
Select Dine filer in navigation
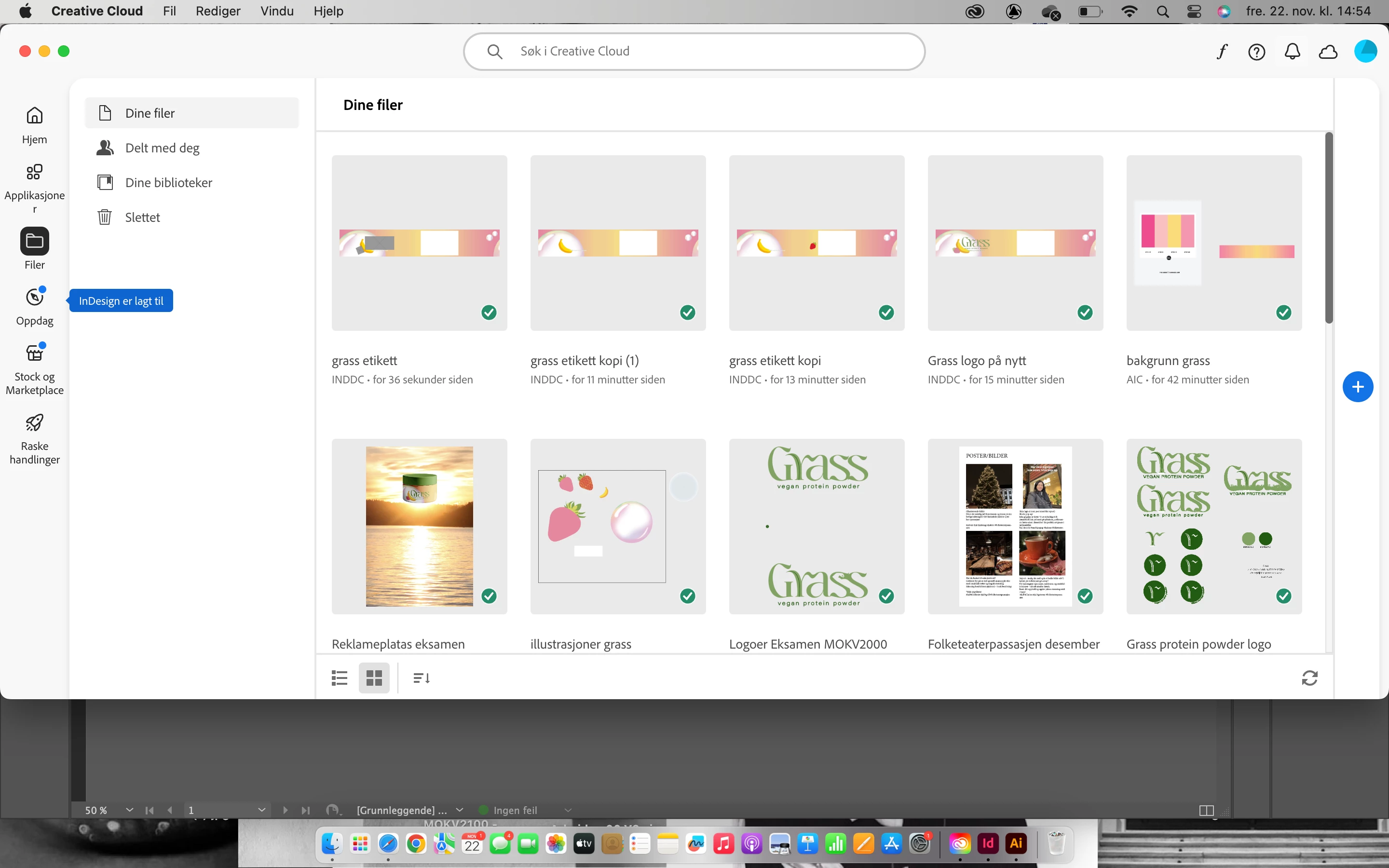[x=191, y=113]
